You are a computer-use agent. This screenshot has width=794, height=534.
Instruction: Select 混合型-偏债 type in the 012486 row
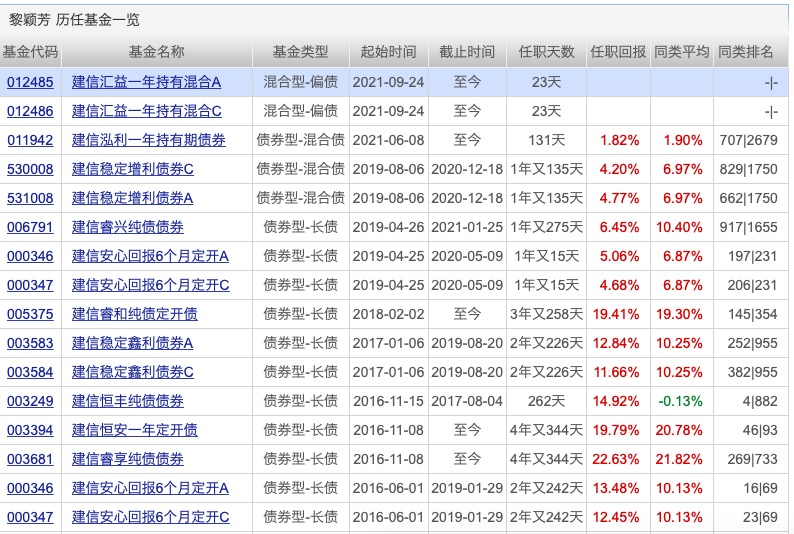(301, 111)
